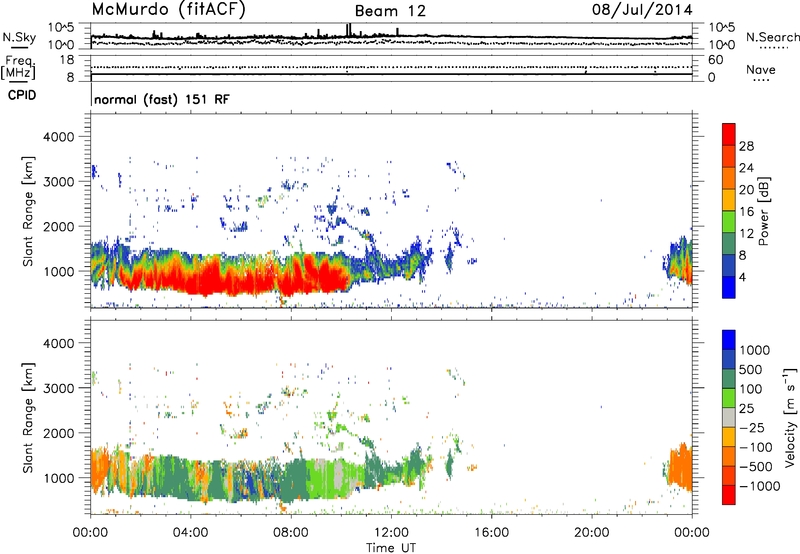
Task: Click the 04:00 time axis label
Action: (190, 533)
